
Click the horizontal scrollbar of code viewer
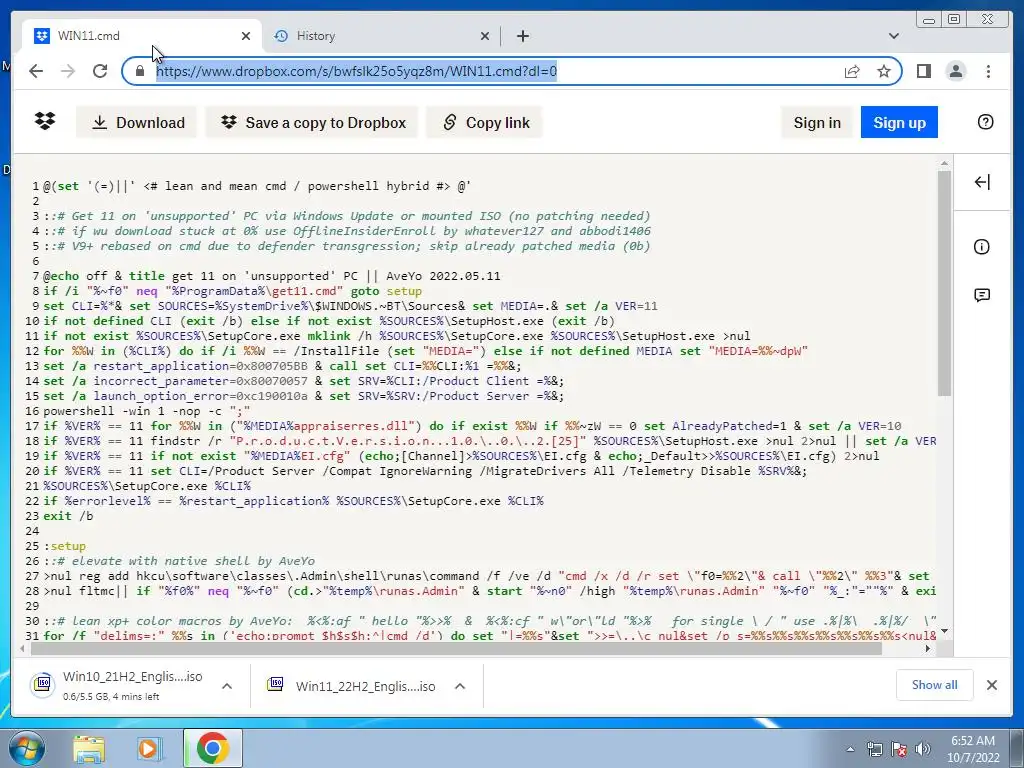coord(456,648)
